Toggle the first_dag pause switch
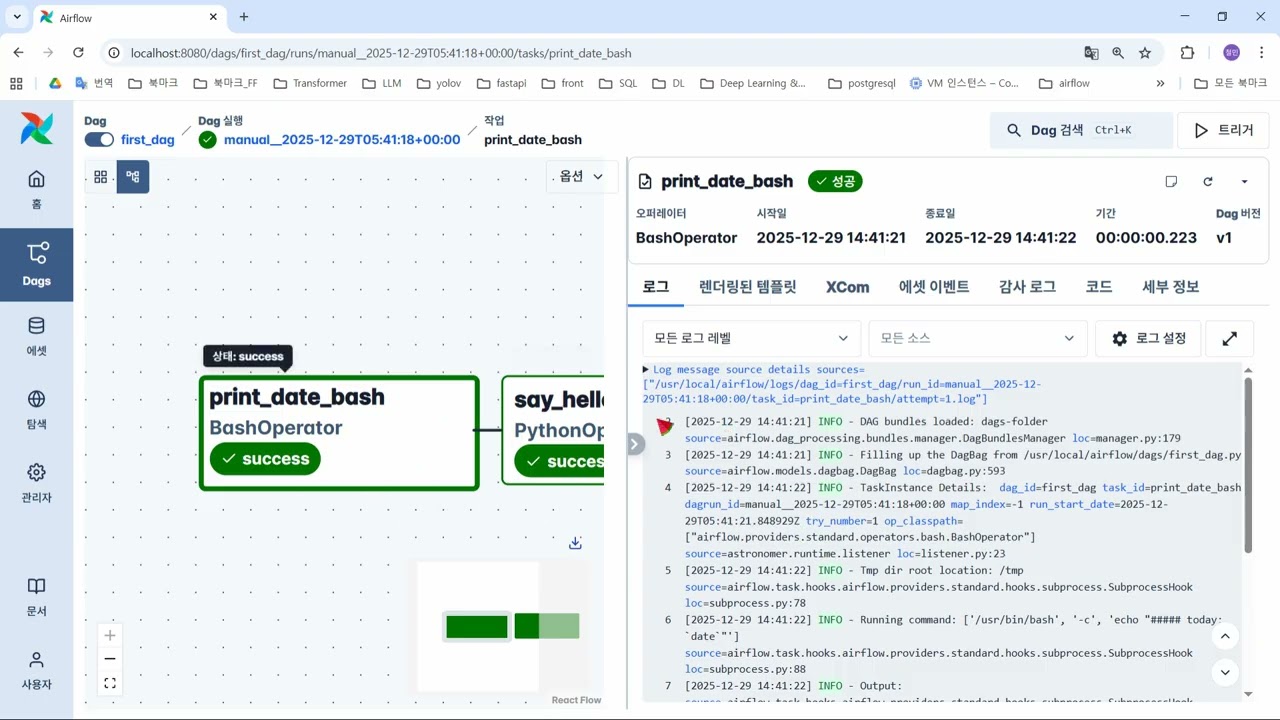Screen dimensions: 1280x720 99,140
